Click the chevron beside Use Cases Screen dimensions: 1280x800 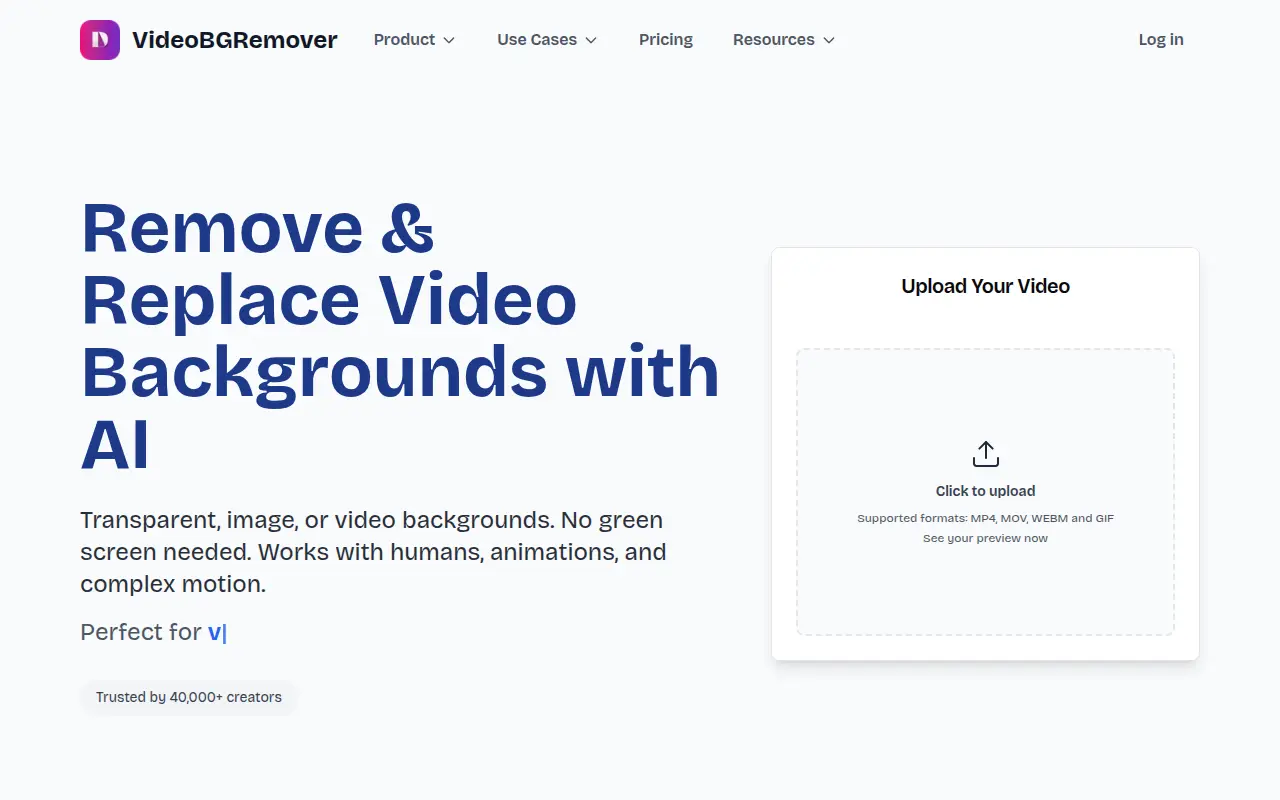[591, 40]
